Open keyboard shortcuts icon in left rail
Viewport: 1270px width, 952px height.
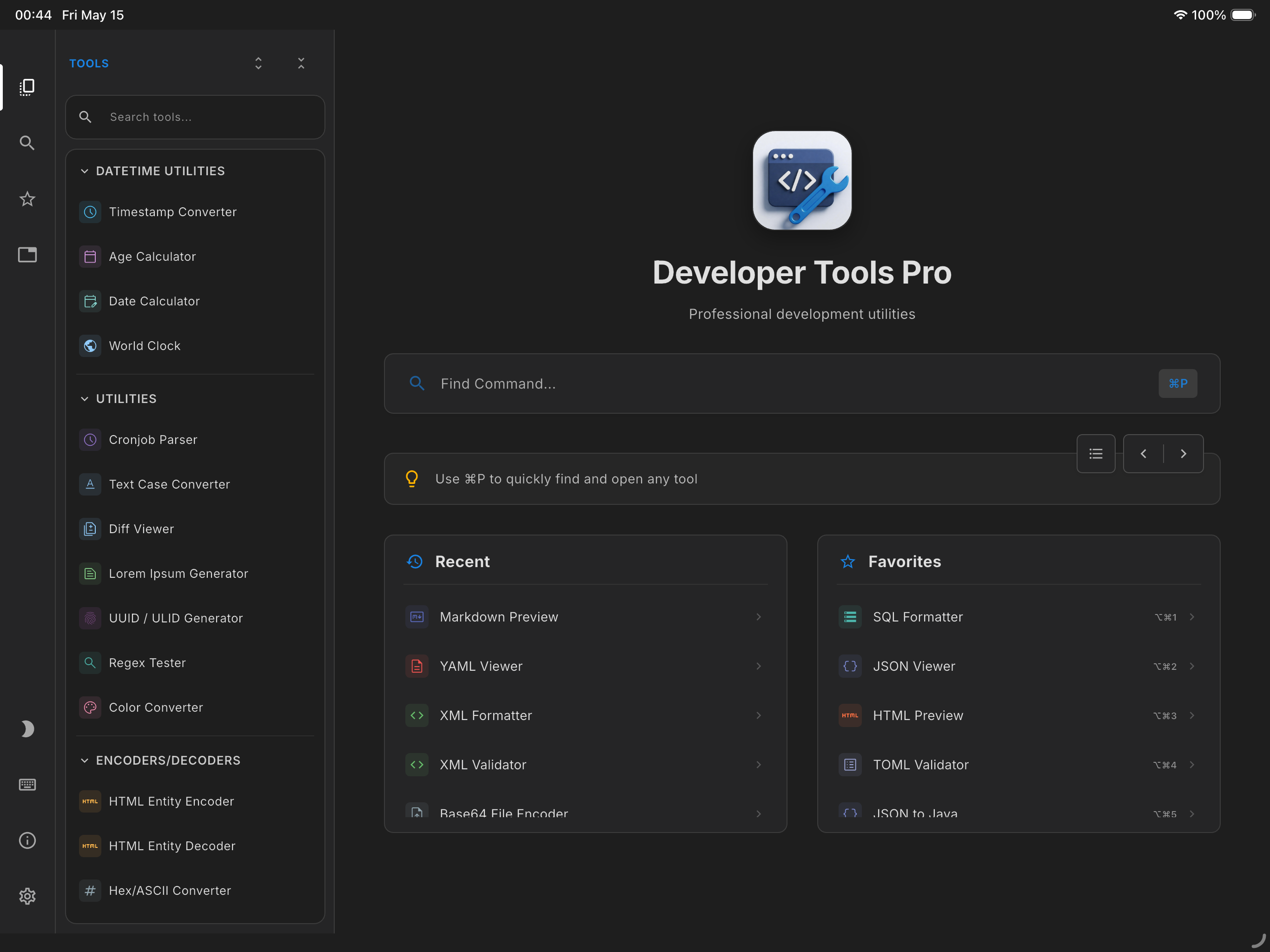pos(27,784)
